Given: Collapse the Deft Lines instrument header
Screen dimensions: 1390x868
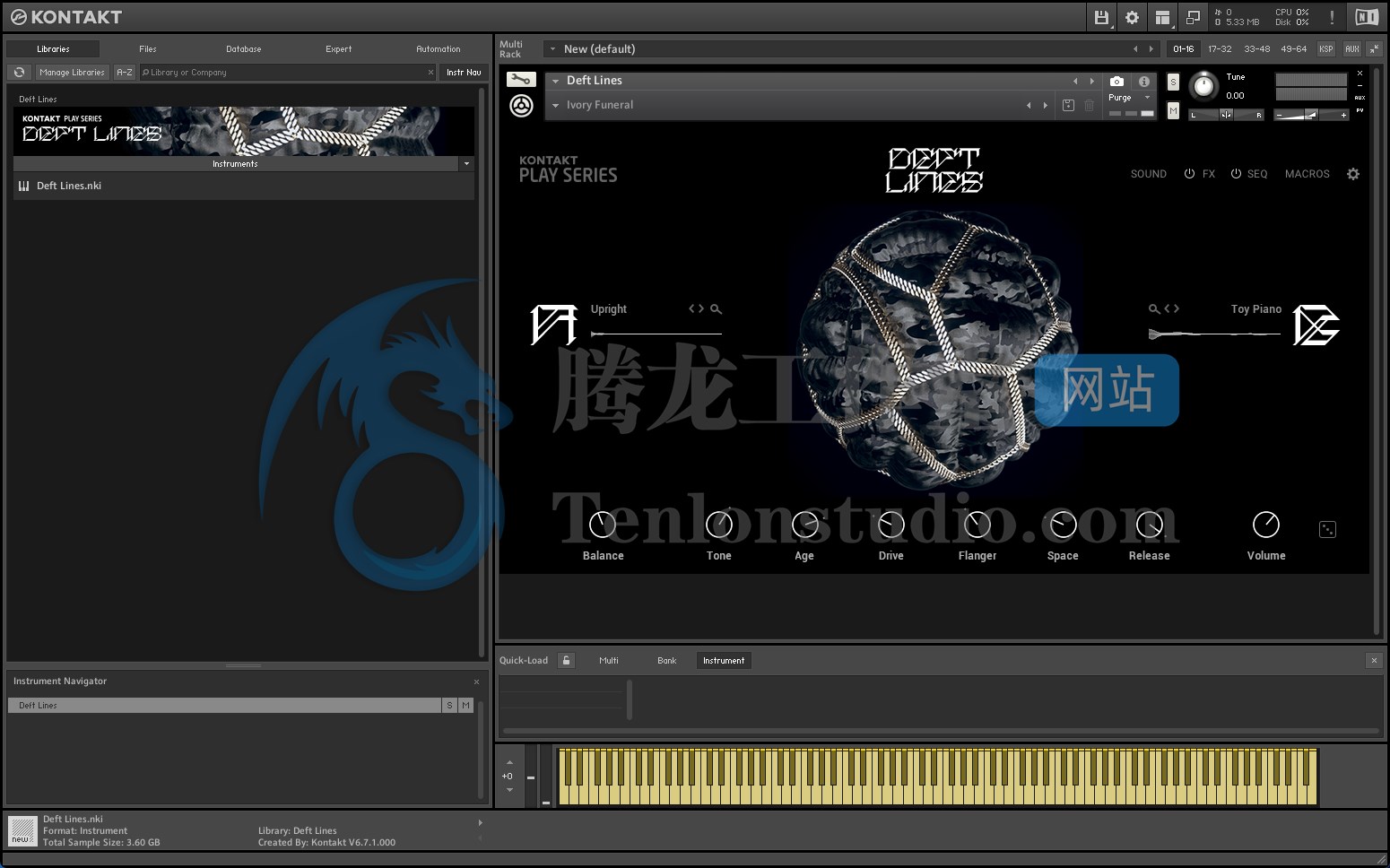Looking at the screenshot, I should (x=556, y=80).
